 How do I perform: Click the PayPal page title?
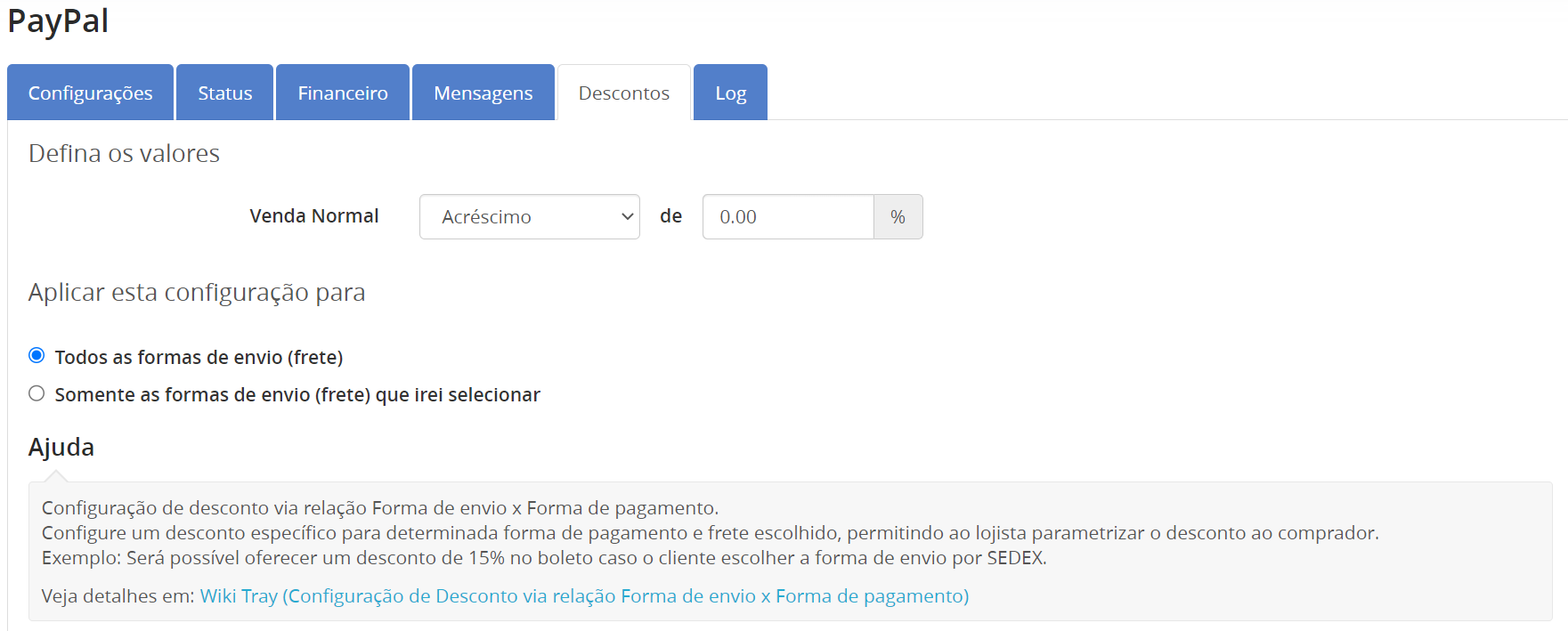(x=58, y=21)
